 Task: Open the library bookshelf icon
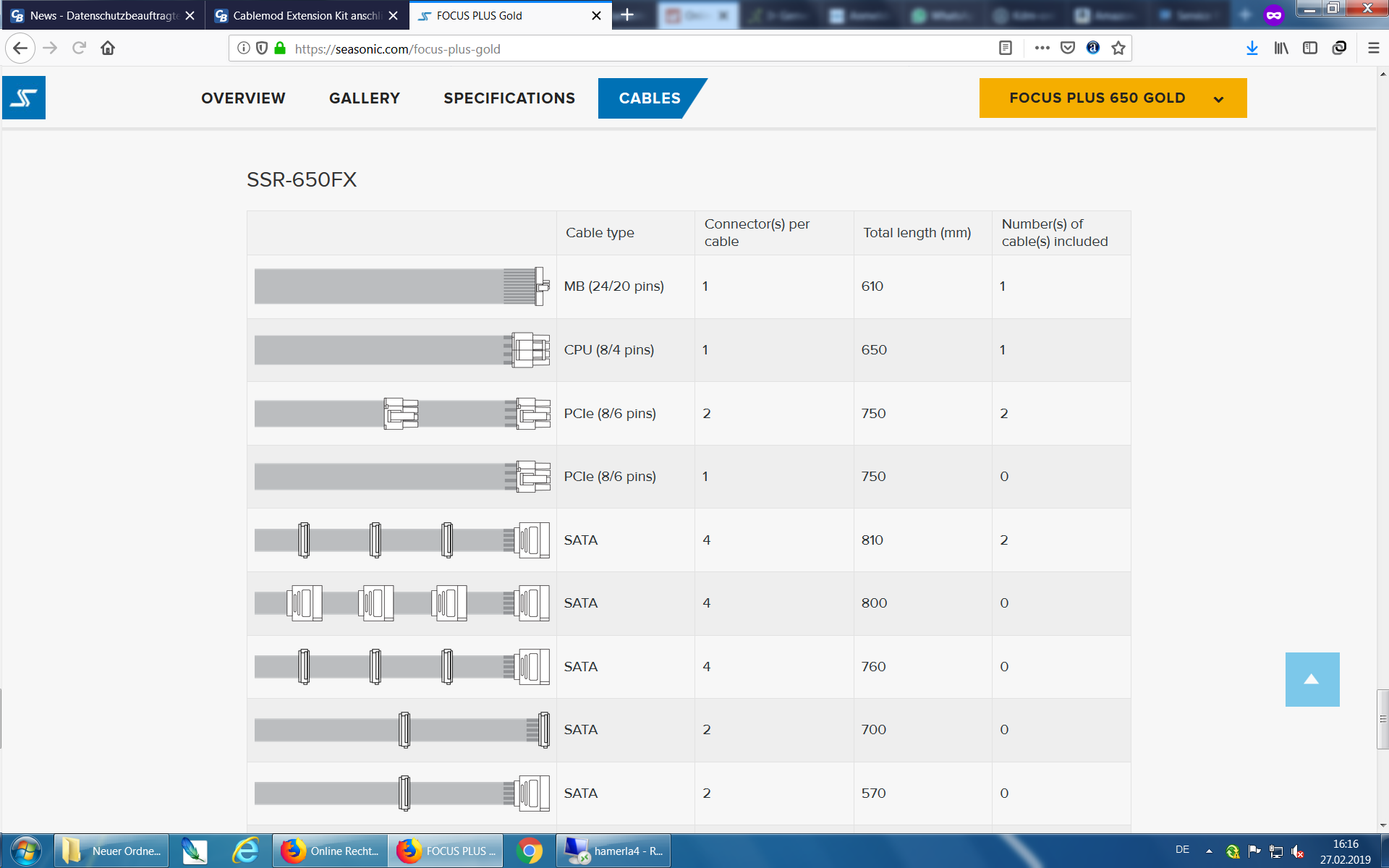coord(1281,48)
